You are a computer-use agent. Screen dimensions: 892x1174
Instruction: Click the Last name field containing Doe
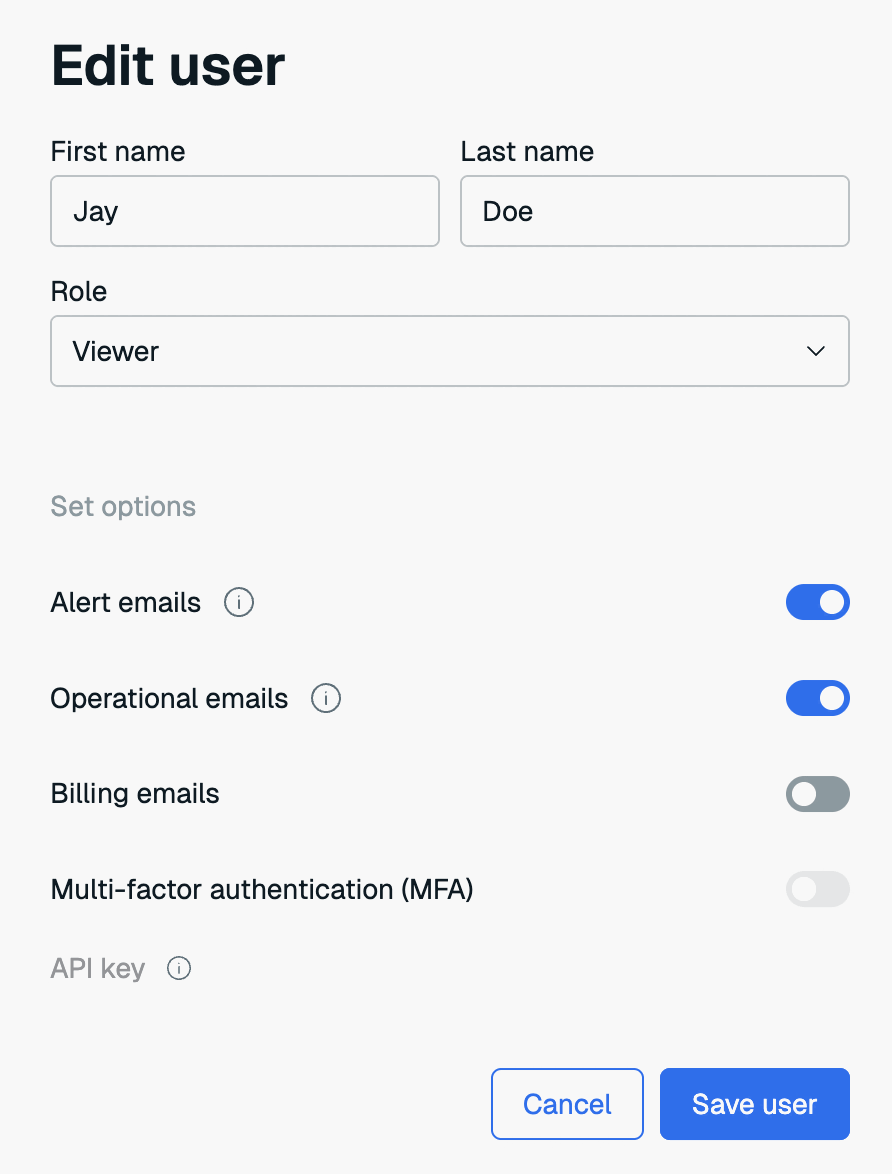coord(654,211)
